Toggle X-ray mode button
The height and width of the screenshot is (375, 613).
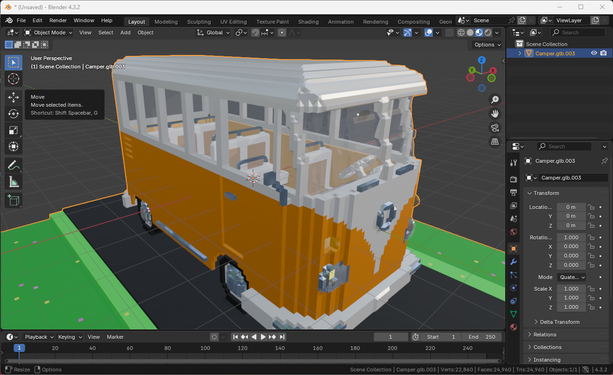coord(450,33)
